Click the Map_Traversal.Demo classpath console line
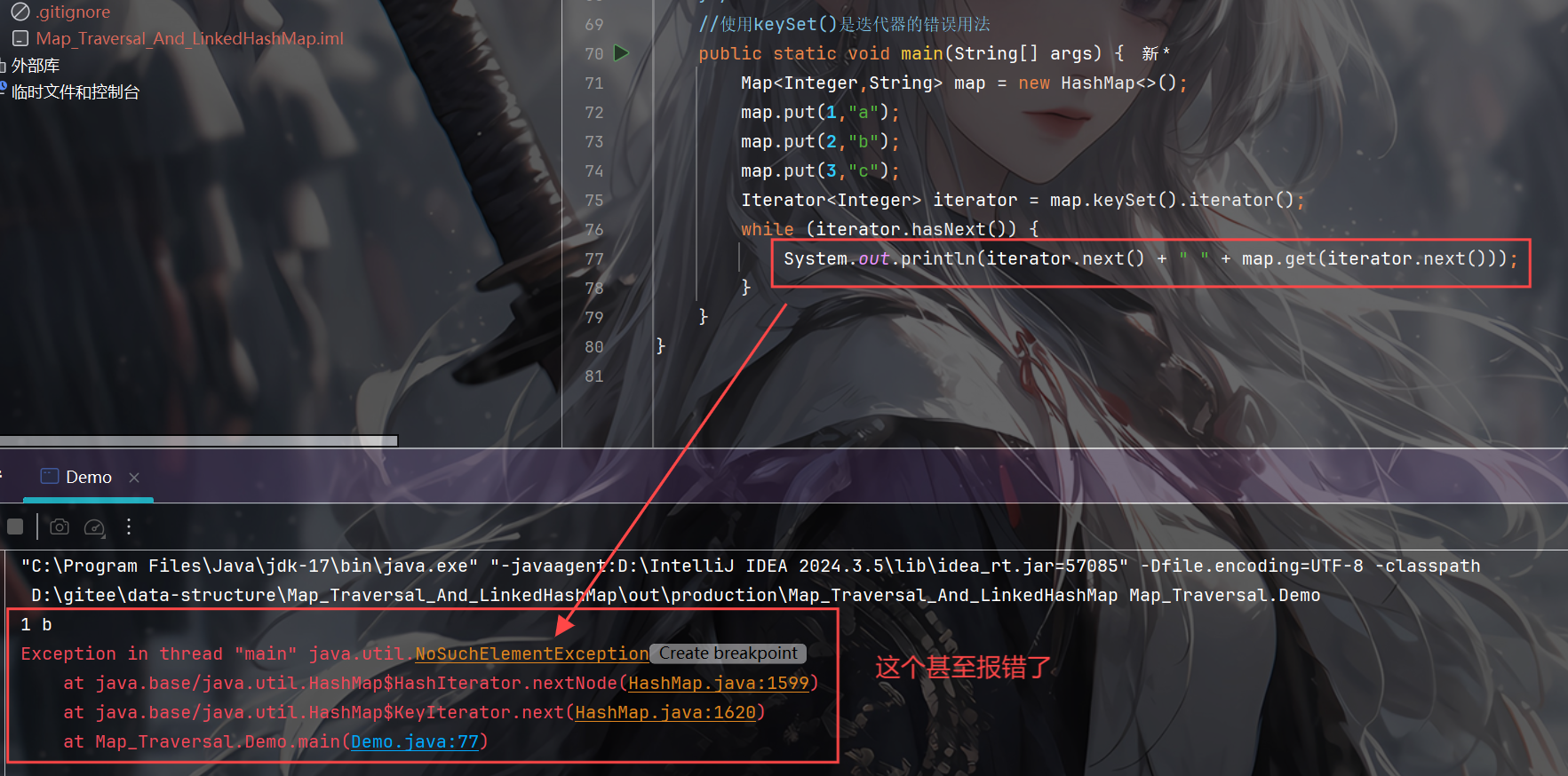 (675, 595)
